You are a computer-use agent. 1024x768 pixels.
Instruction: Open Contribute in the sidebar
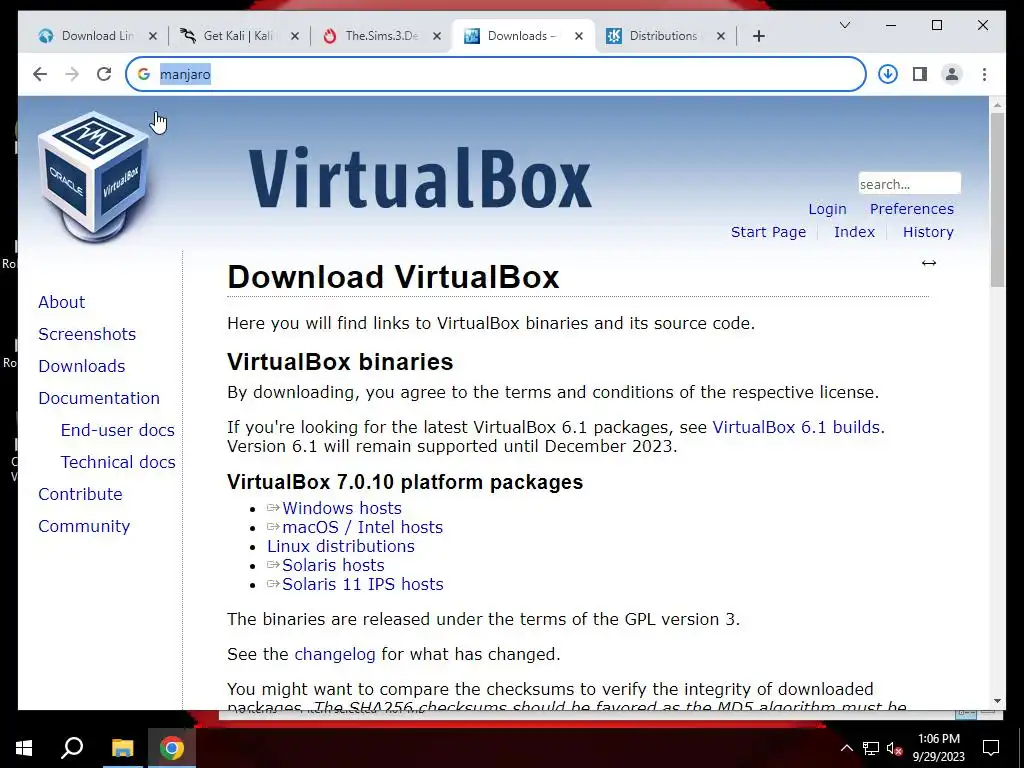80,494
